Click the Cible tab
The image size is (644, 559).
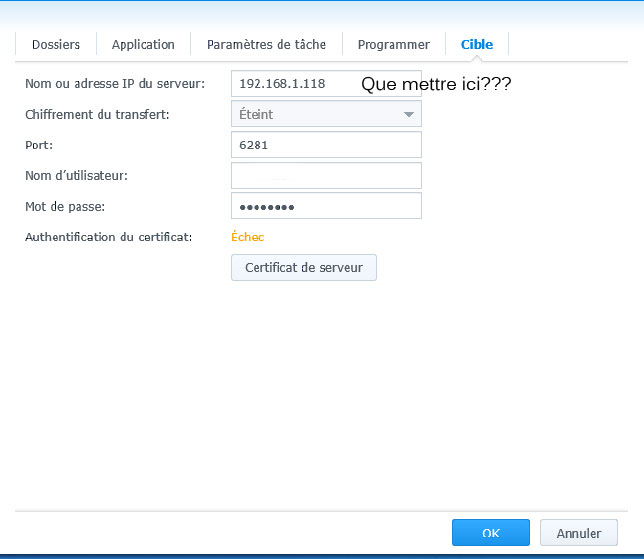pos(477,45)
